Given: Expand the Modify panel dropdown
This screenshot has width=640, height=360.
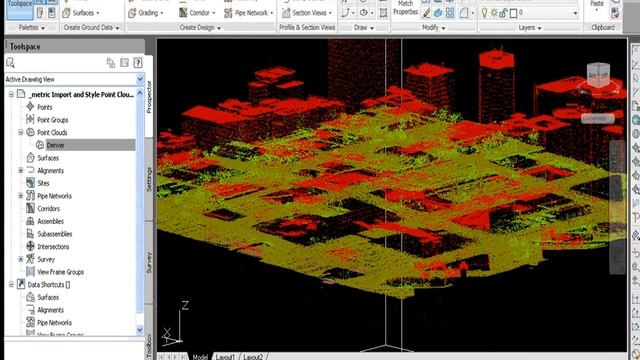Looking at the screenshot, I should pyautogui.click(x=433, y=27).
